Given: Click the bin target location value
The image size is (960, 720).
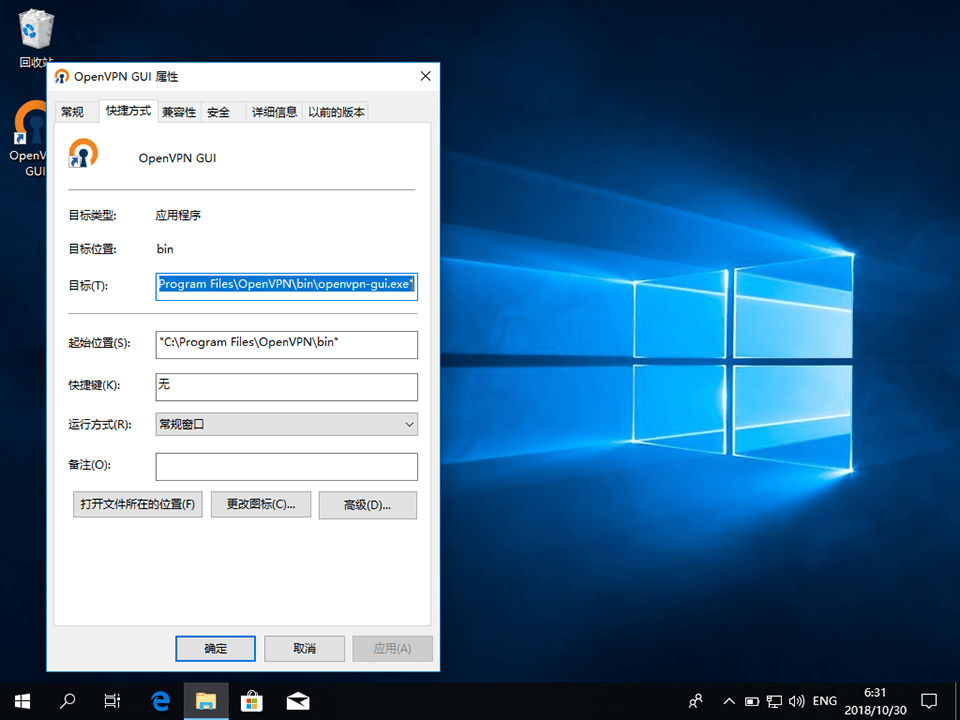Looking at the screenshot, I should point(165,249).
